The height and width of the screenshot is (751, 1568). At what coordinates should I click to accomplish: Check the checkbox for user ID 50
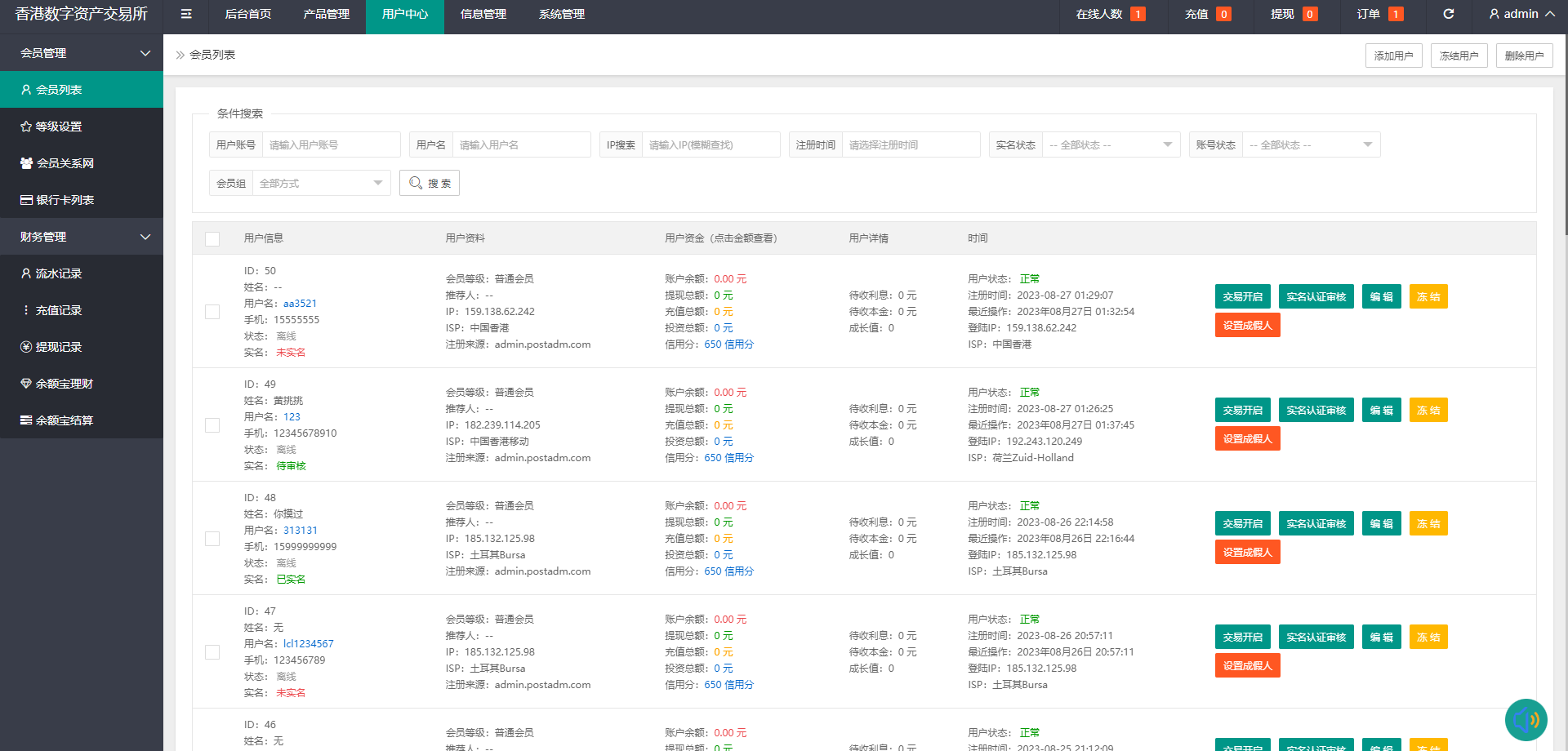pyautogui.click(x=212, y=311)
